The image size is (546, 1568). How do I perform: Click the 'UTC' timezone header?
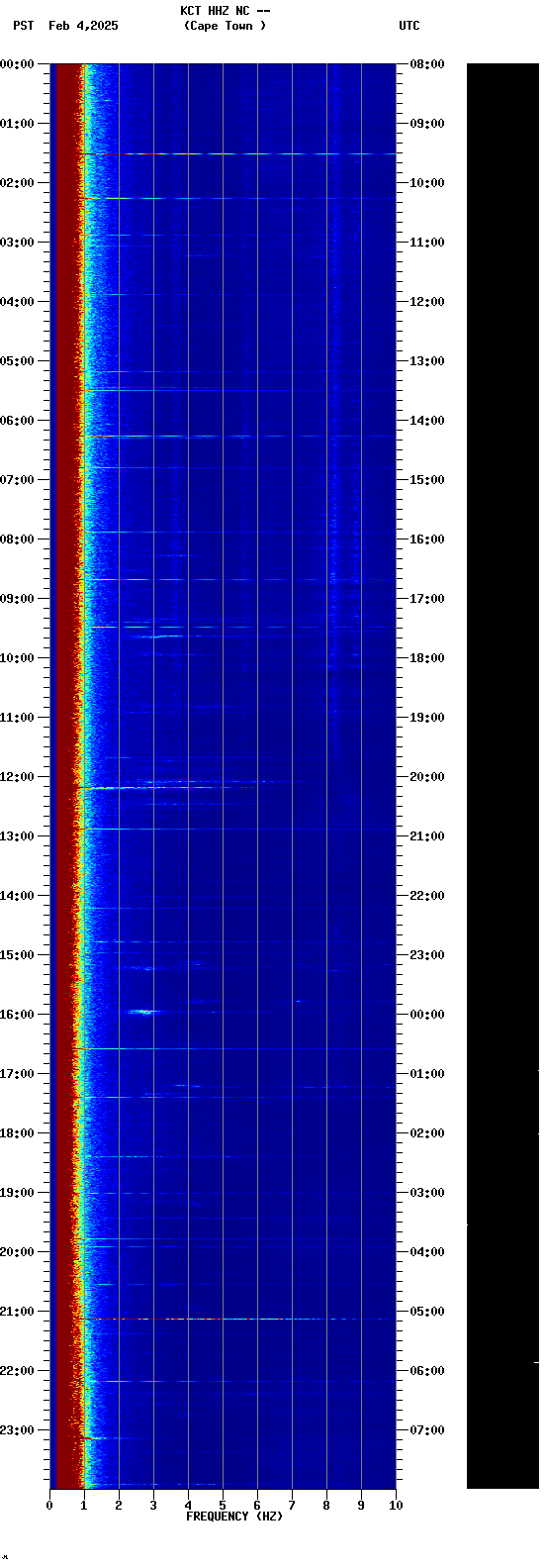(409, 26)
